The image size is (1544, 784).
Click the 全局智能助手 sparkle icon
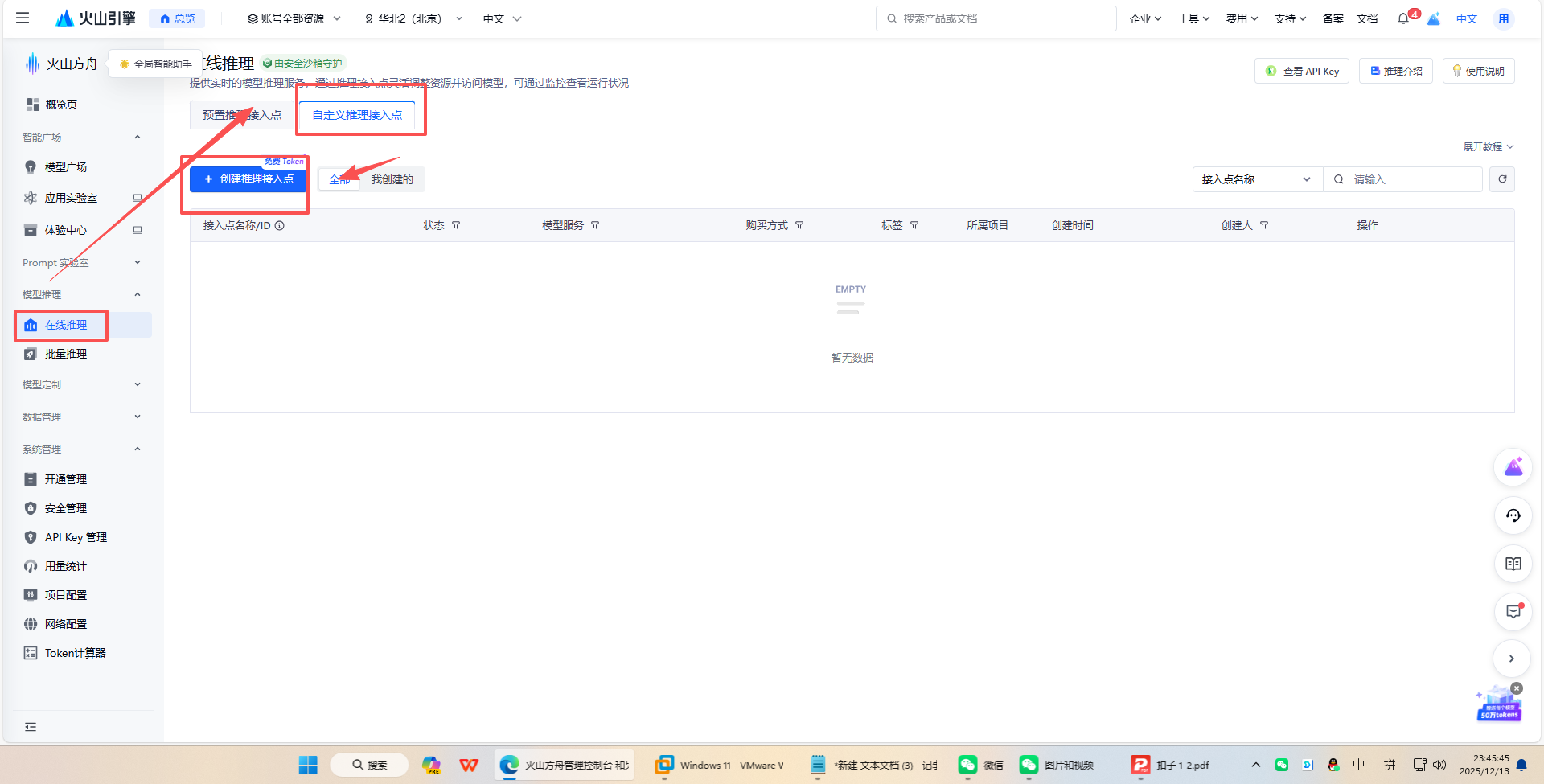(x=124, y=63)
